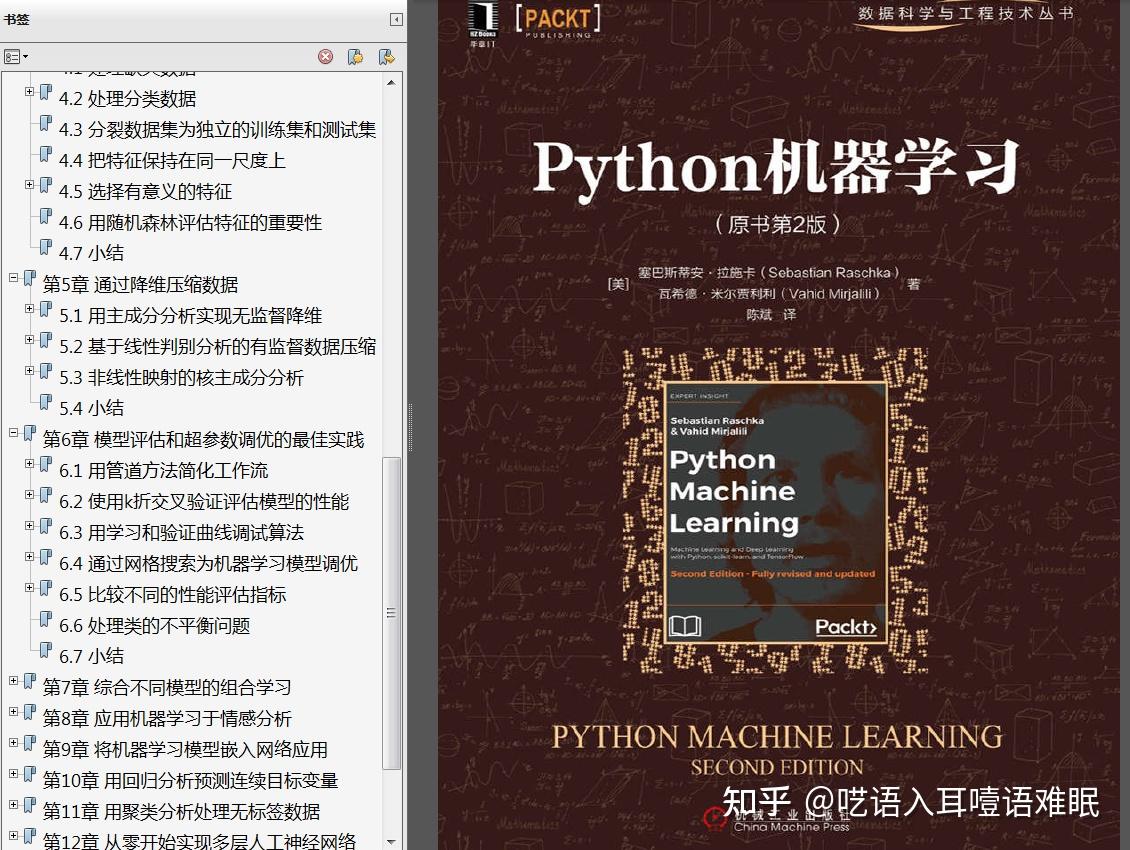Go to bookmark 5.3 非线性映射的核主成分分析

point(182,378)
